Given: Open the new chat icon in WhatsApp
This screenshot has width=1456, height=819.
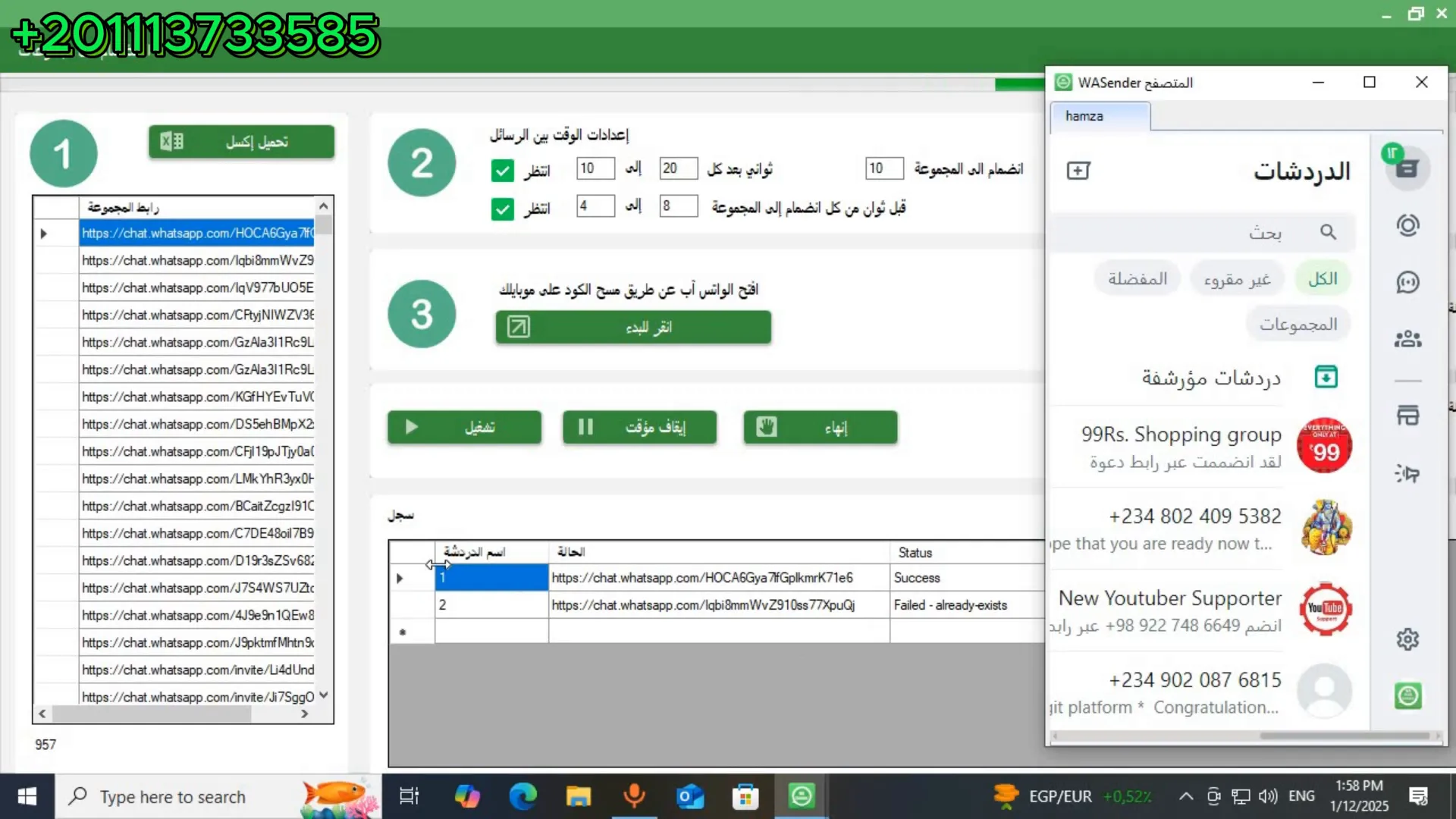Looking at the screenshot, I should tap(1078, 171).
